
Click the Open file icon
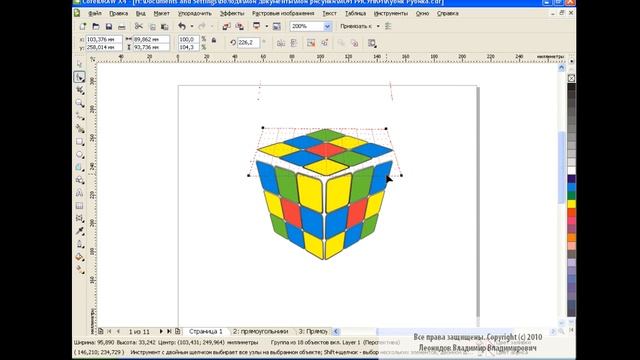(96, 27)
